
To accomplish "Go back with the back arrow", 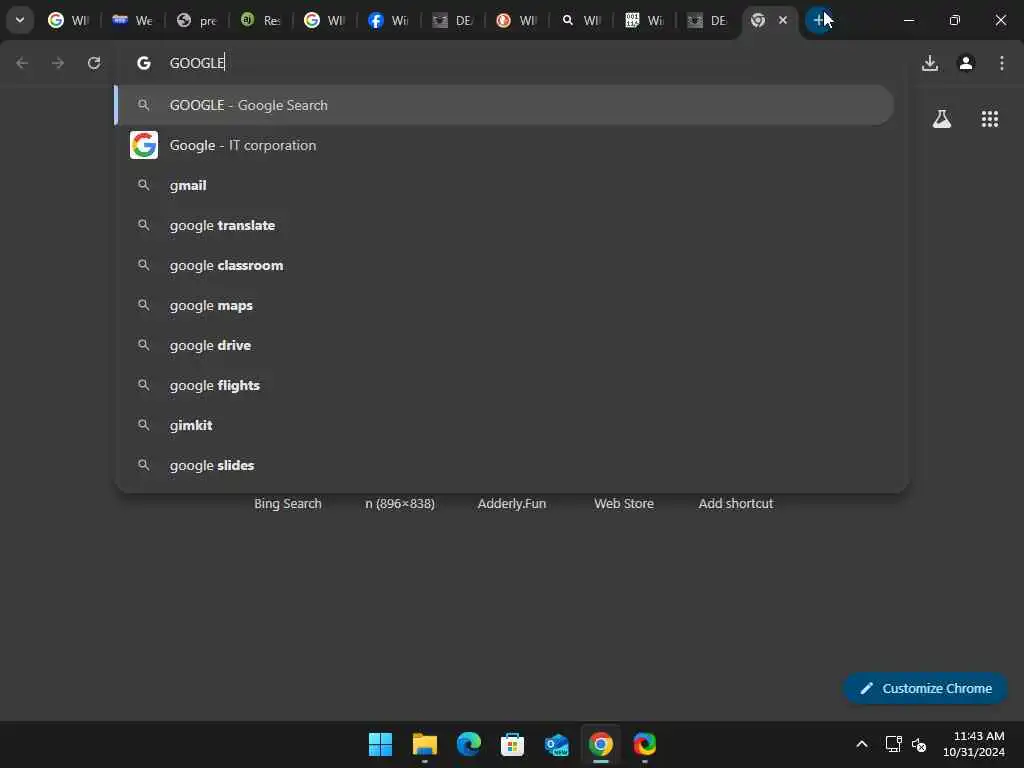I will 22,63.
